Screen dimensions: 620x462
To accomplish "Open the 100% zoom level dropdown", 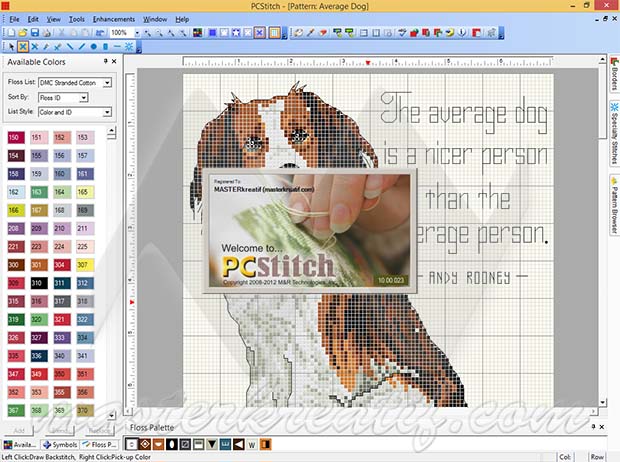I will 137,33.
